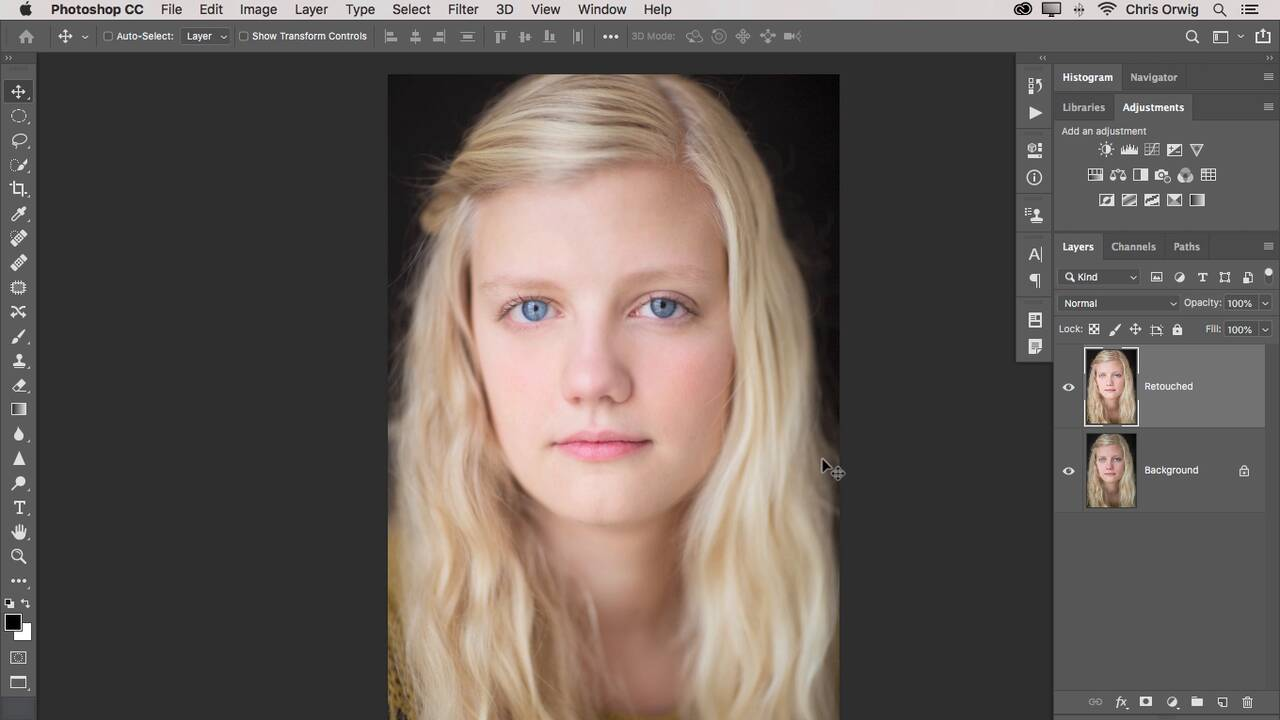The width and height of the screenshot is (1280, 720).
Task: Select the Gradient tool
Action: pos(19,409)
